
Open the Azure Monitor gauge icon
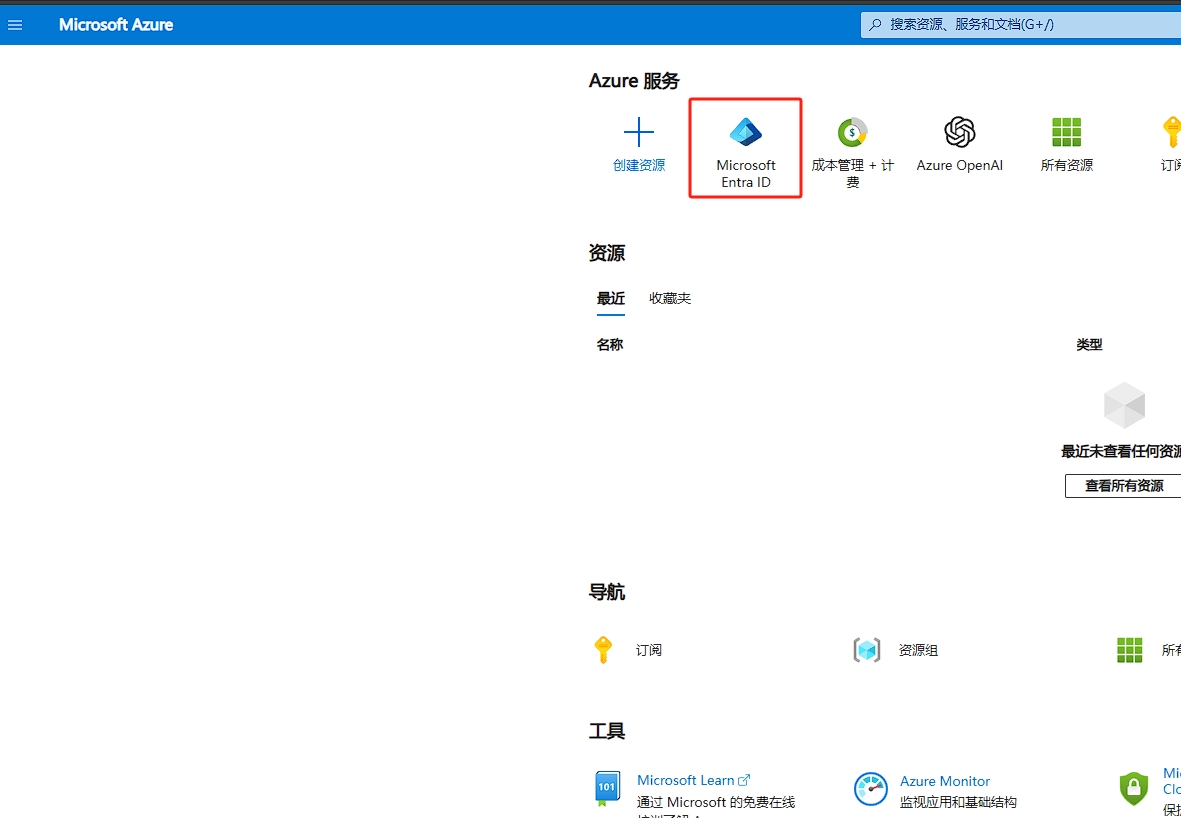(x=871, y=789)
